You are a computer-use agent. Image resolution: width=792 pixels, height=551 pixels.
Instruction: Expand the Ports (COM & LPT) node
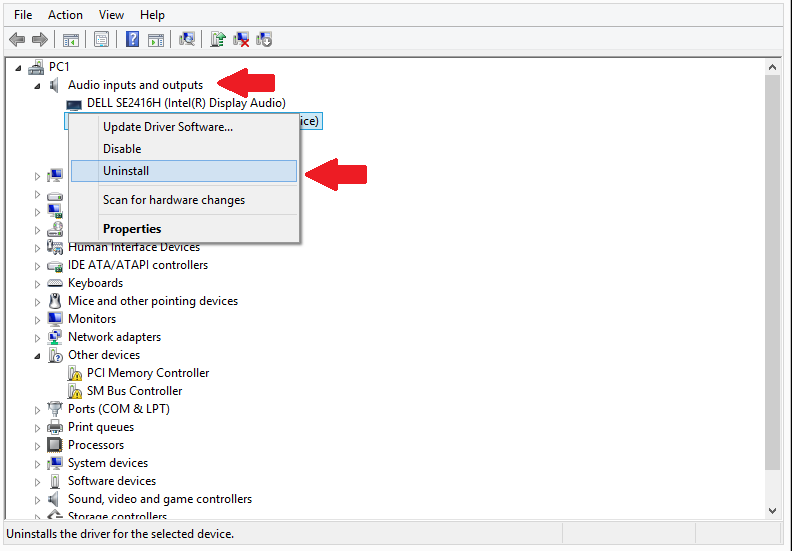(37, 410)
